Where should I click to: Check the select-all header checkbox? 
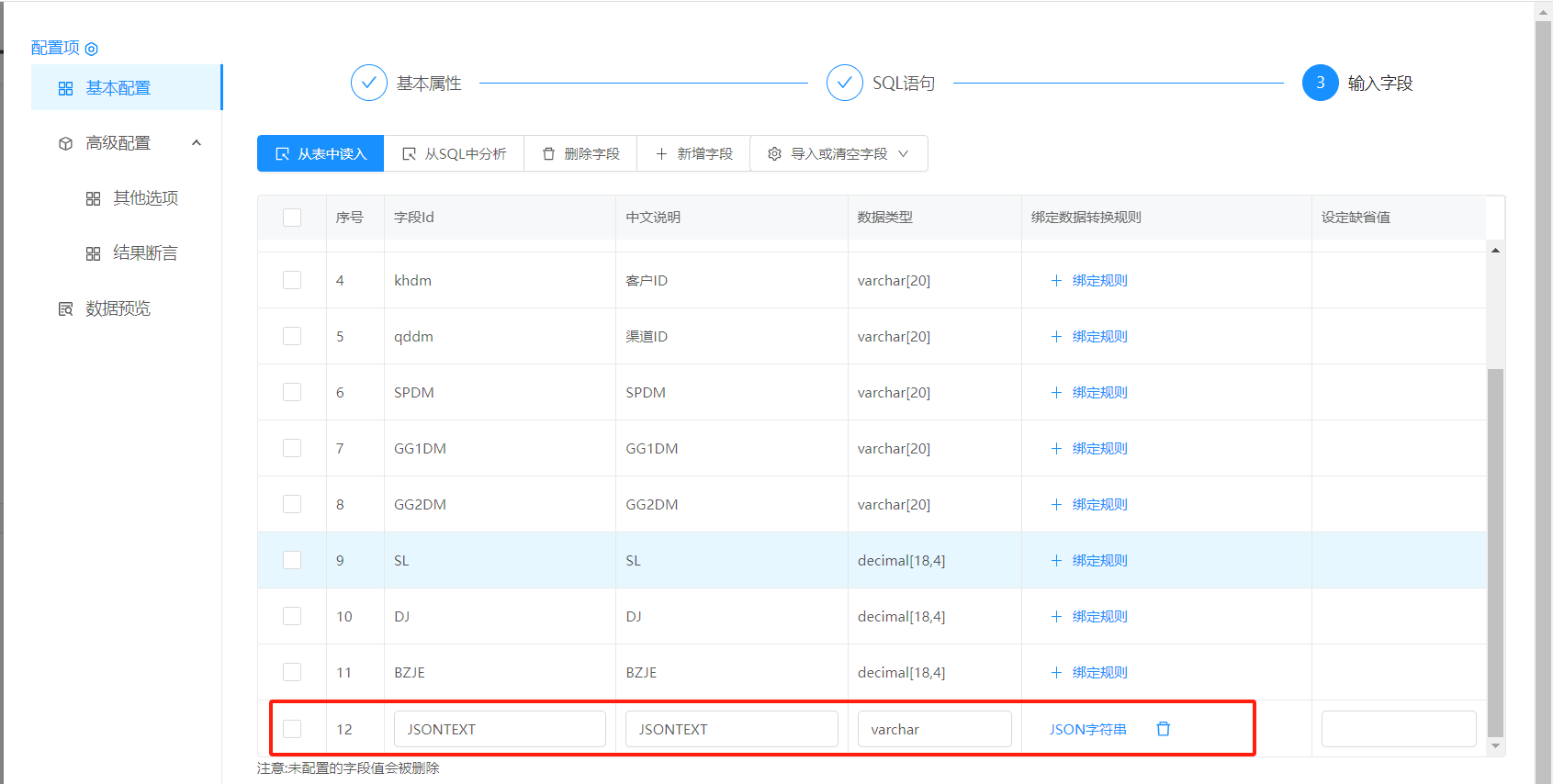click(292, 218)
